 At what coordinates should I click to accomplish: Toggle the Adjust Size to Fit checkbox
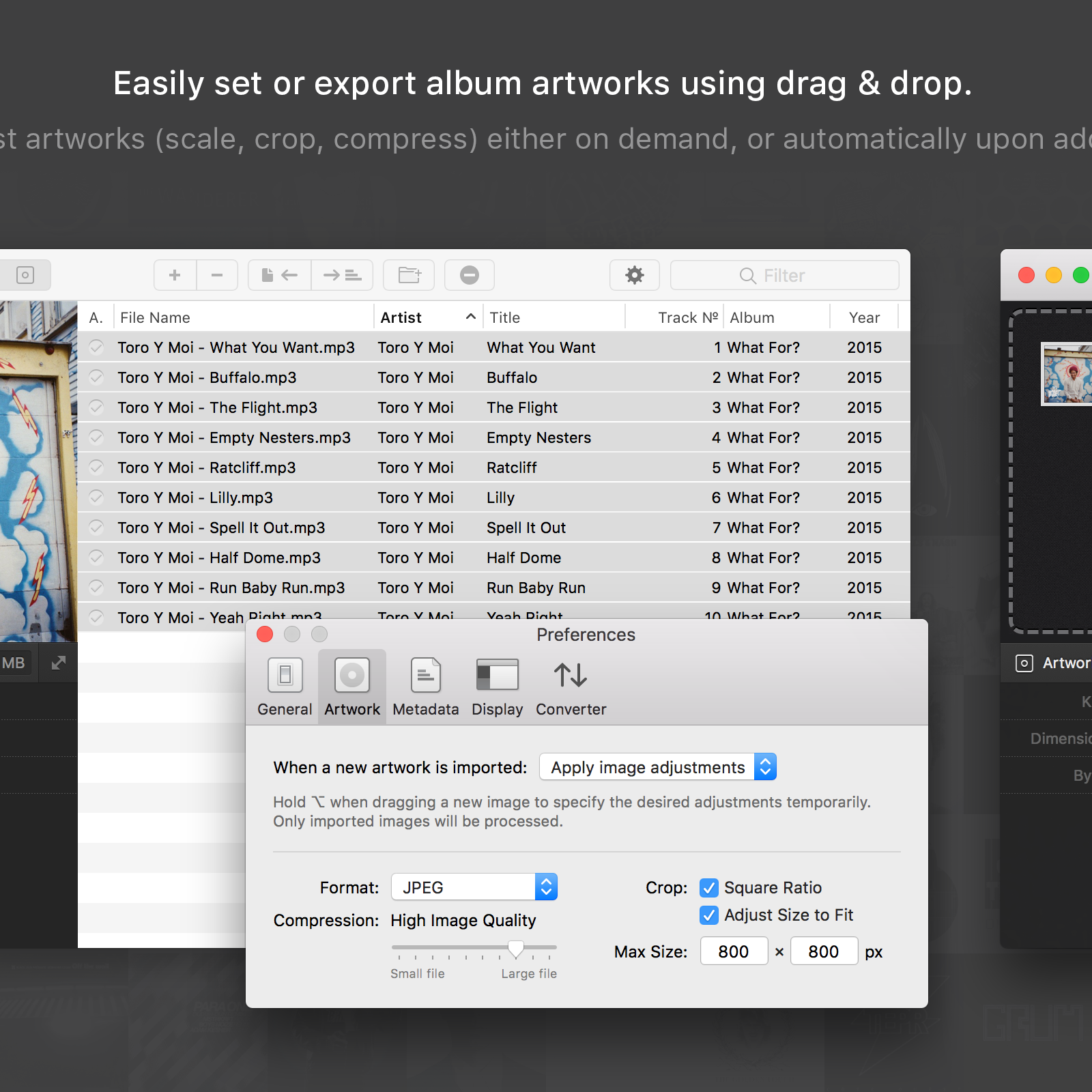pyautogui.click(x=709, y=915)
